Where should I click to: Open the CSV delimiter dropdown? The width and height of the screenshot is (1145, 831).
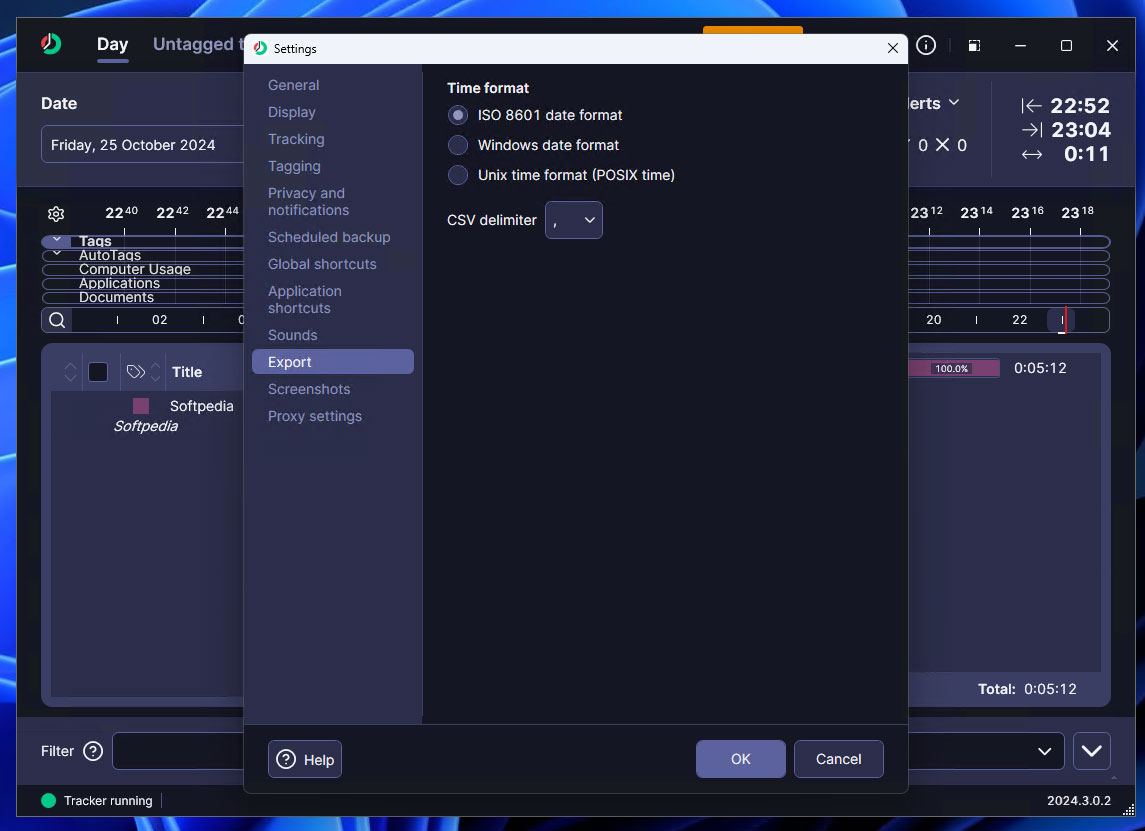pos(574,220)
